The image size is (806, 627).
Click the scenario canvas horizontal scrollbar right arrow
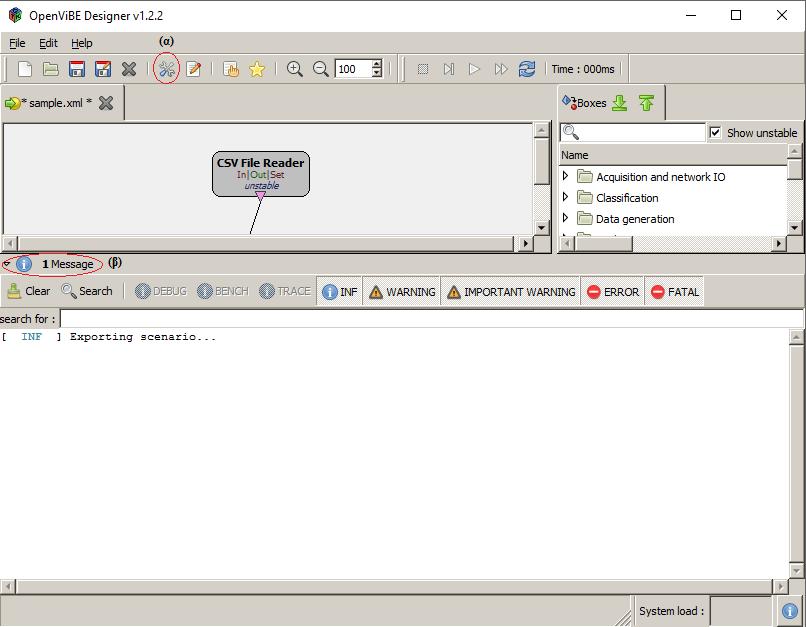tap(524, 243)
